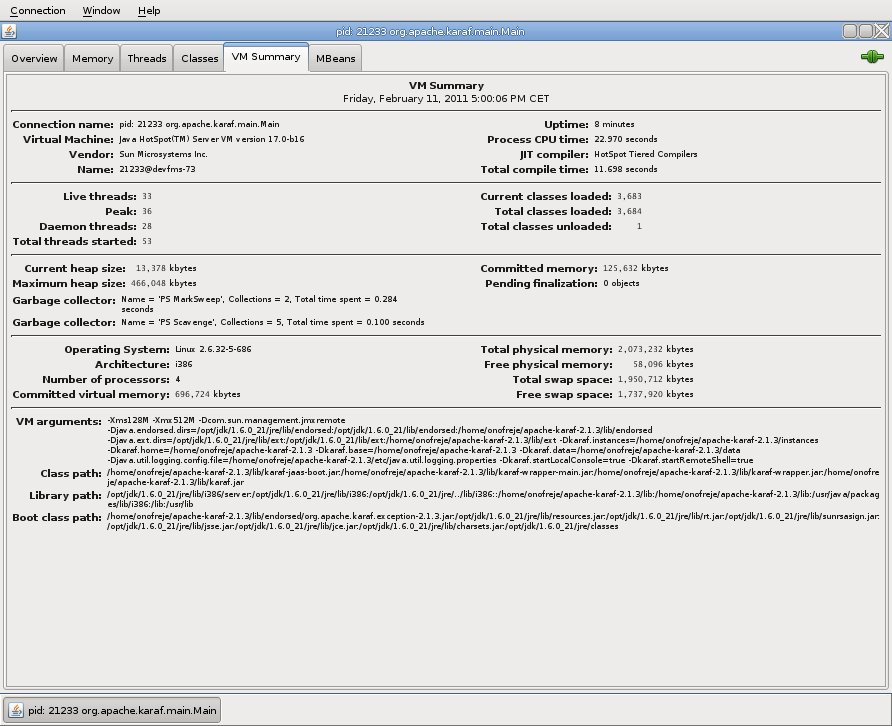Switch to the Overview tab

coord(34,59)
